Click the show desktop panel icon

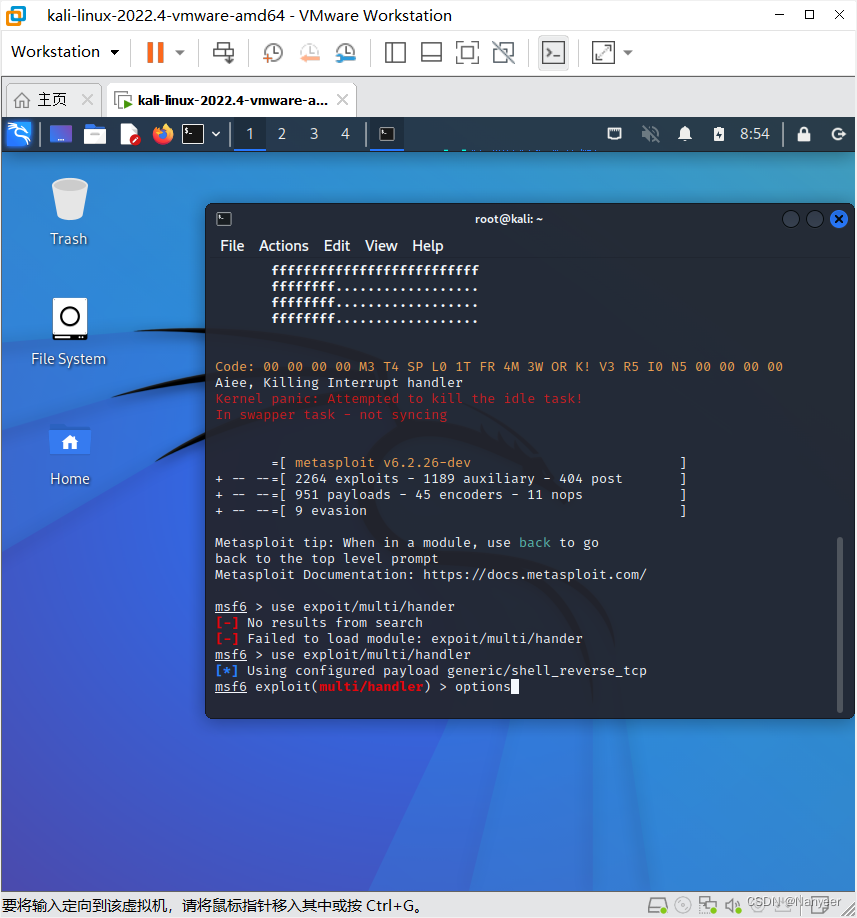(61, 134)
